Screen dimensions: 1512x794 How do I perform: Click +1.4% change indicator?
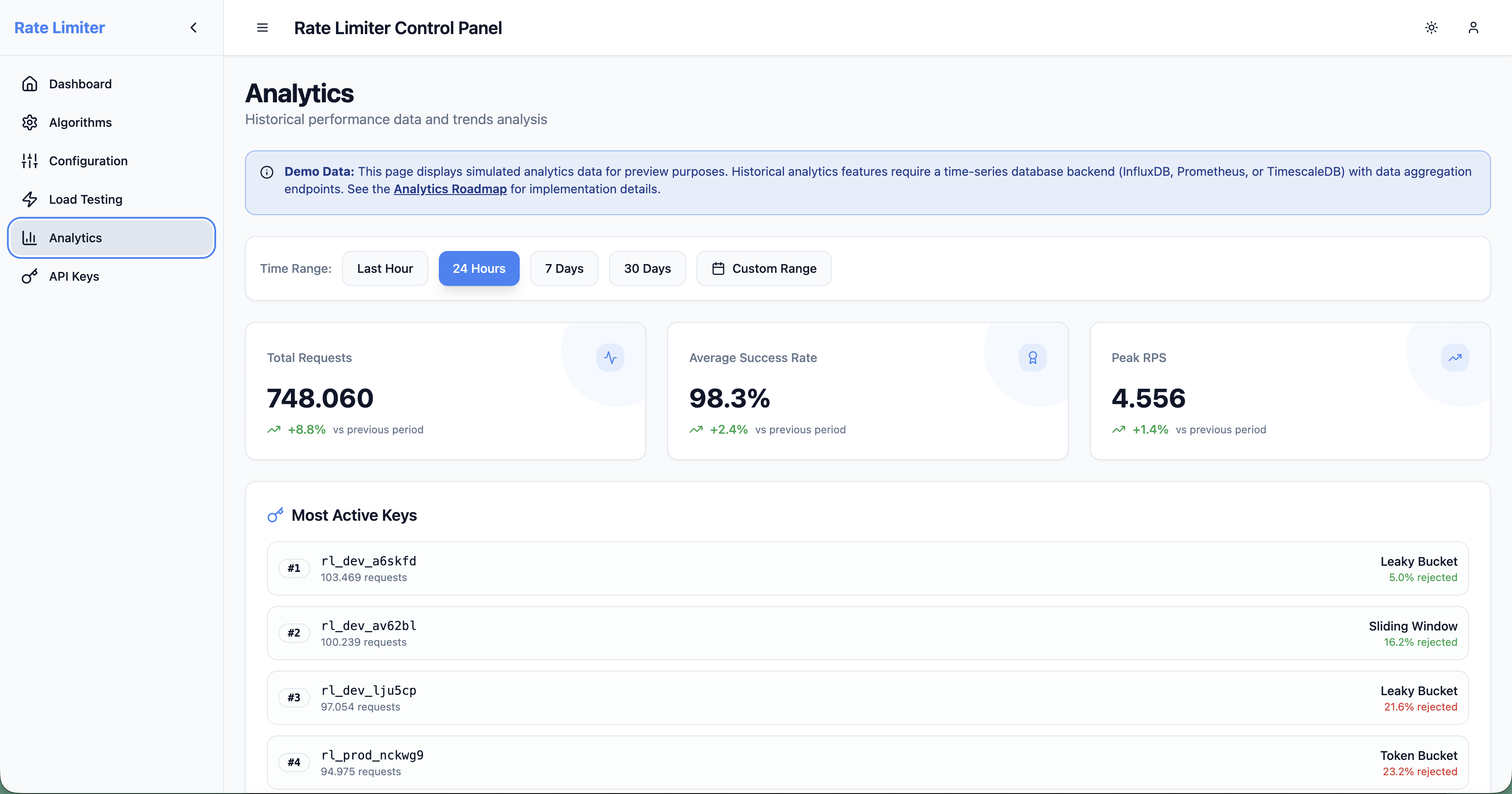pyautogui.click(x=1150, y=430)
